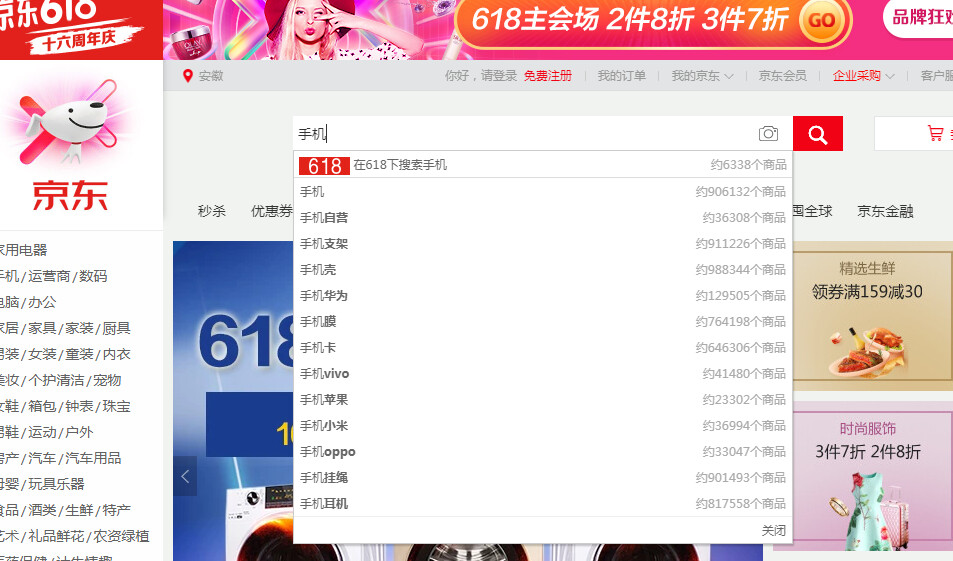
Task: Open the 手机/运营商/数码 category
Action: coord(53,276)
